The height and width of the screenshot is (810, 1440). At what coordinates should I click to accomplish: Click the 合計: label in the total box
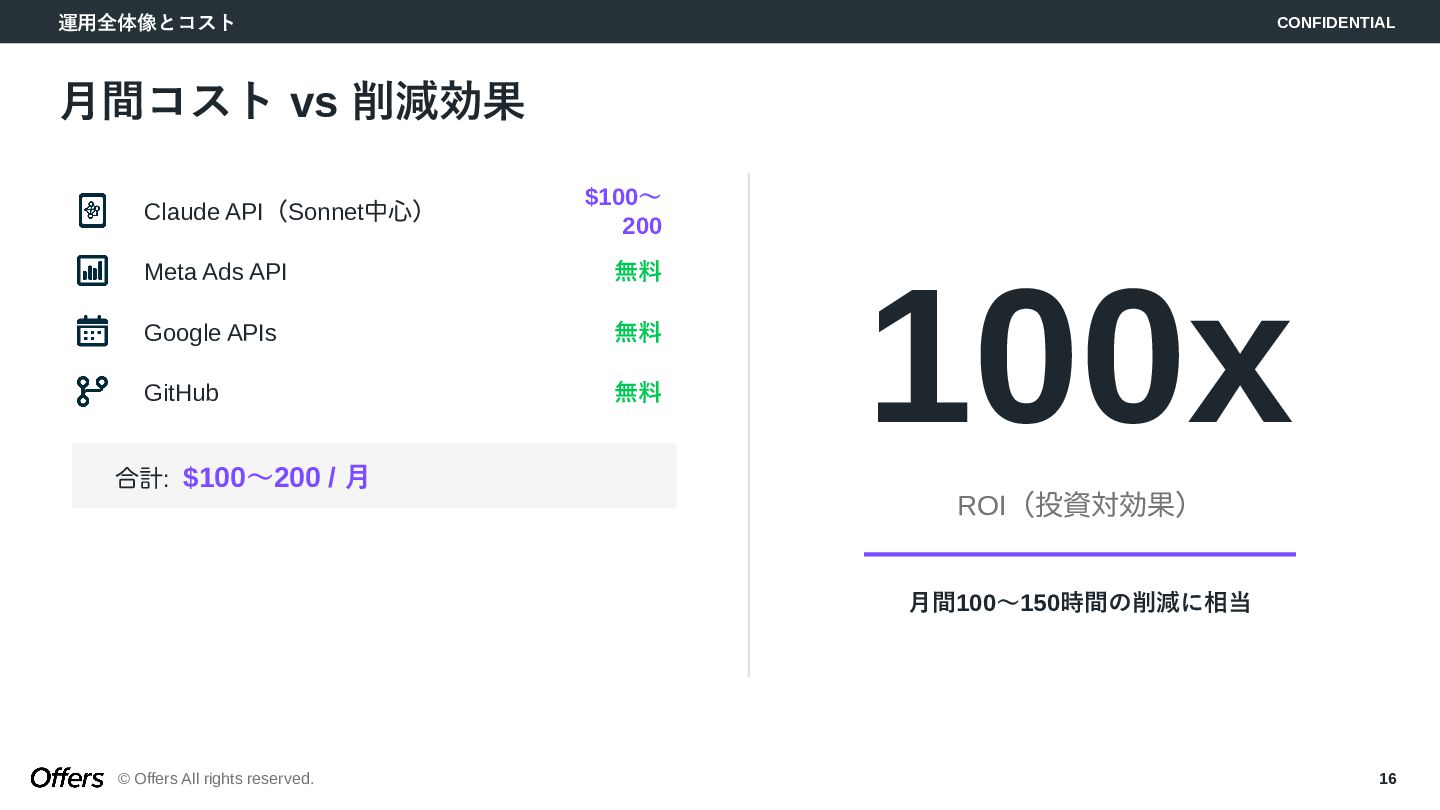(x=142, y=478)
